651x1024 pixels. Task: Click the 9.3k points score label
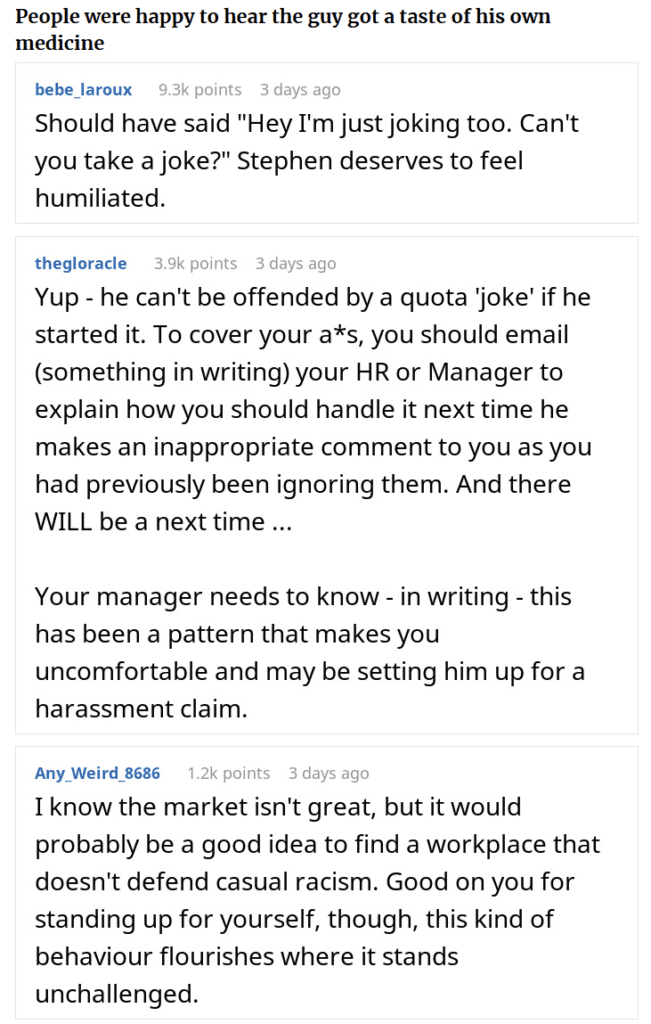[x=200, y=89]
